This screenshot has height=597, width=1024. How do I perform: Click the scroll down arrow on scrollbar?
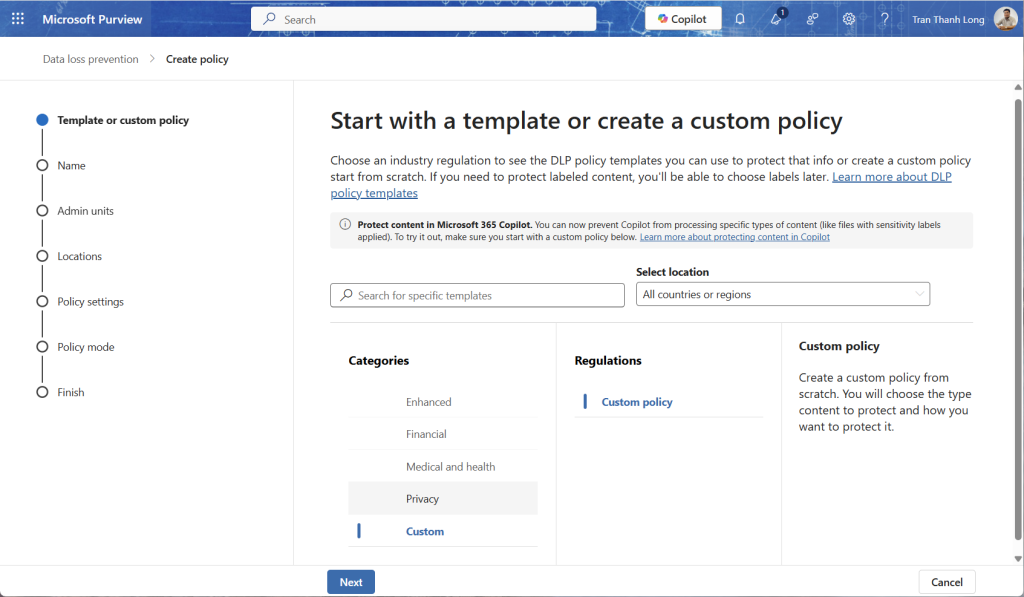click(x=1018, y=559)
